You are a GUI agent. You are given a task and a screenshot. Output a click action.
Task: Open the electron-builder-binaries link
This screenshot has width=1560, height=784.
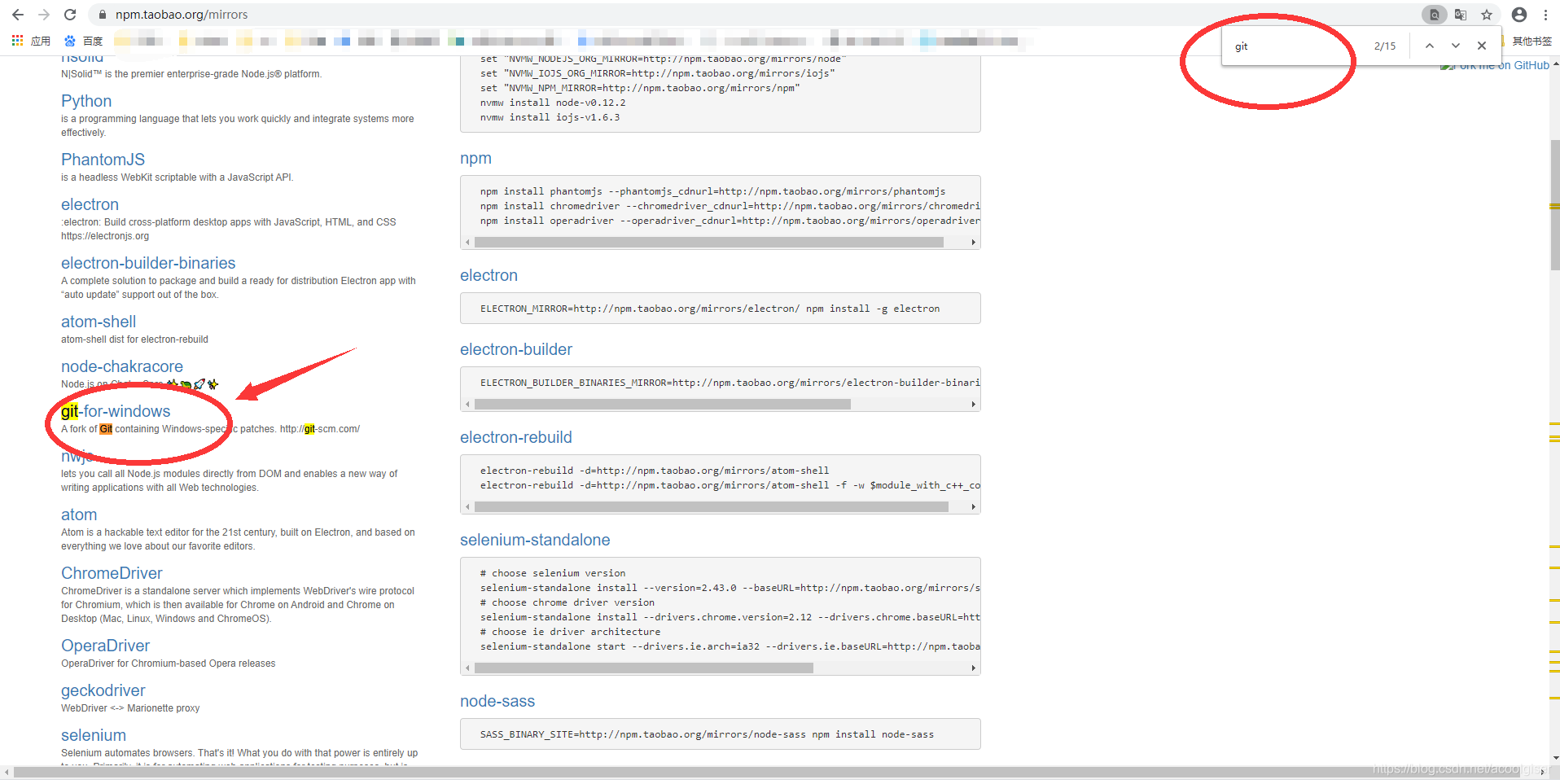point(148,263)
